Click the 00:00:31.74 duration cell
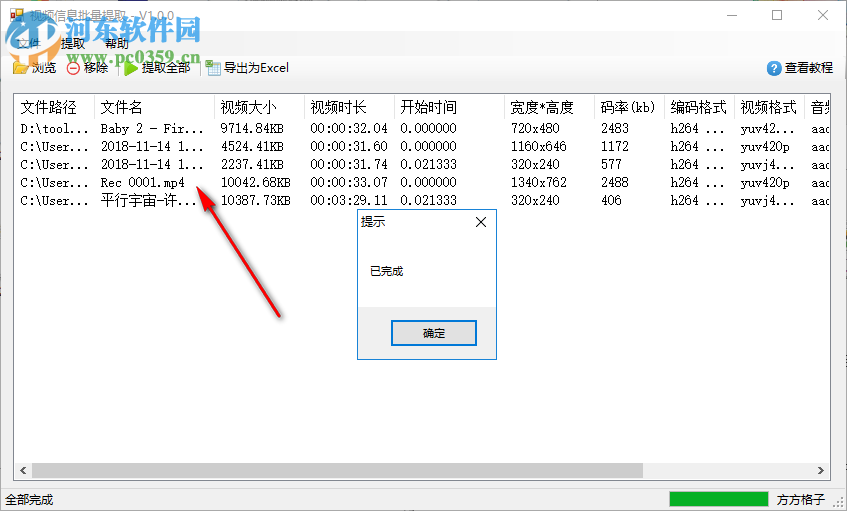This screenshot has width=847, height=511. click(349, 164)
